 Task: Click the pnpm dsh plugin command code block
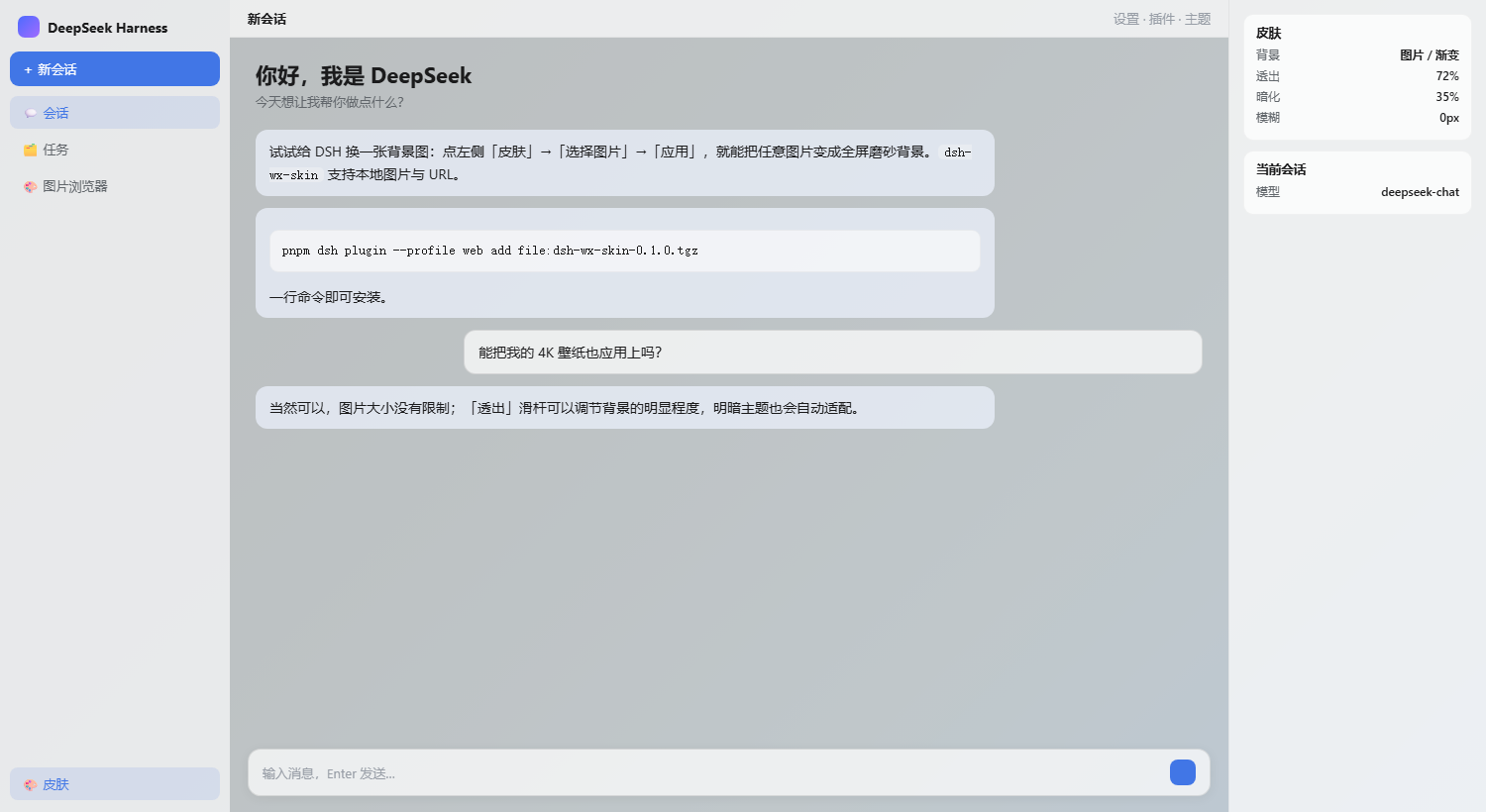pos(625,251)
